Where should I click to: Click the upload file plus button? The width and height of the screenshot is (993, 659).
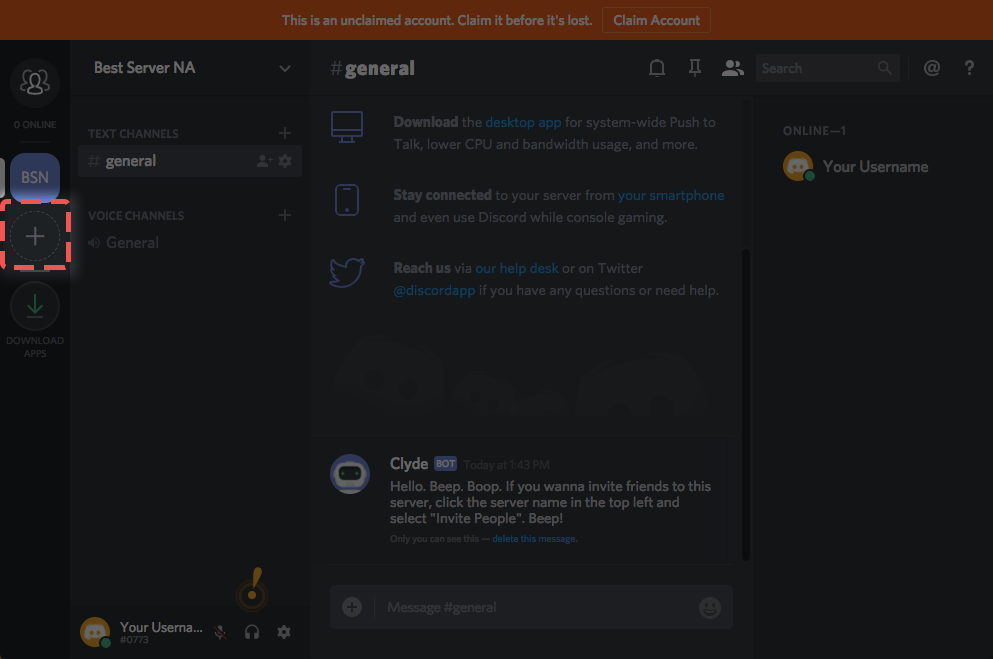tap(352, 607)
